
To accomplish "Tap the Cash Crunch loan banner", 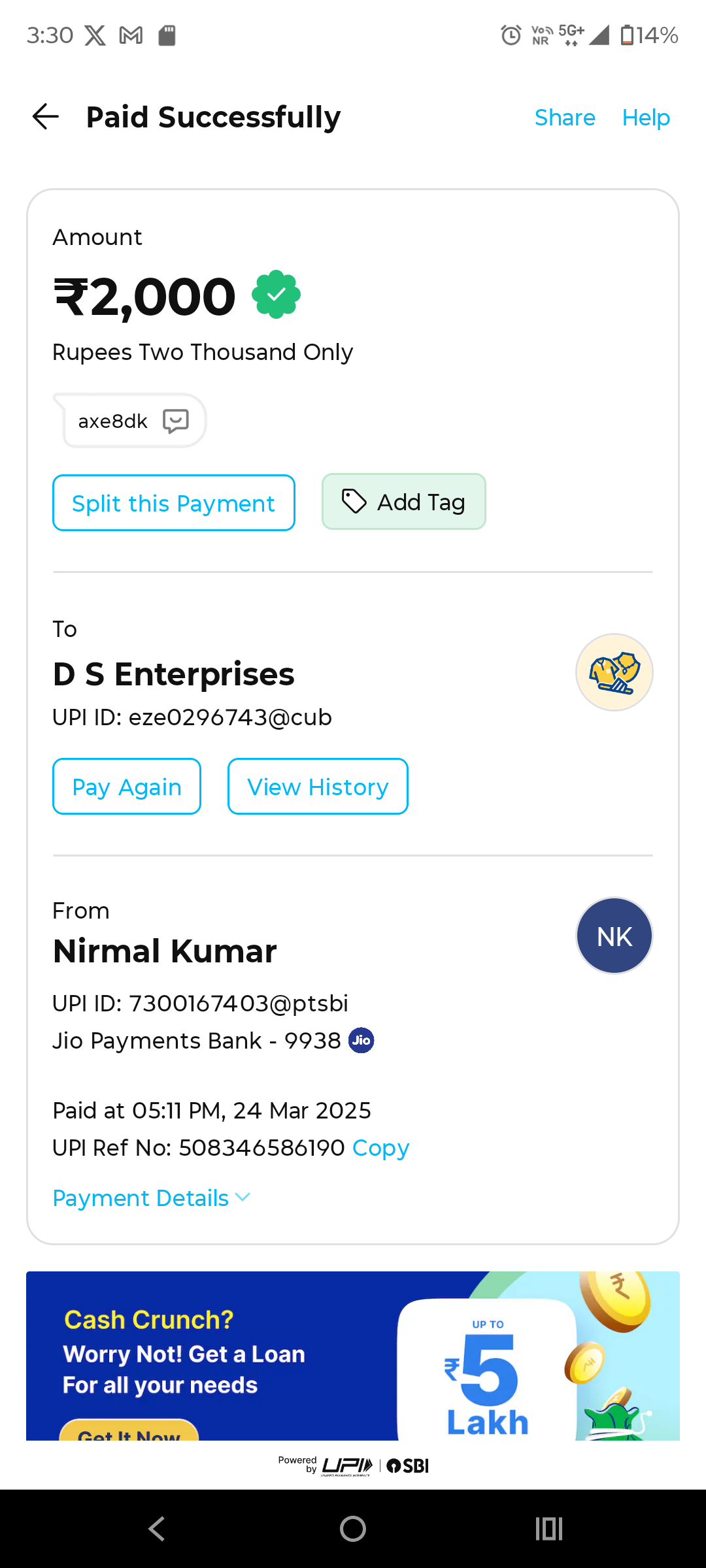I will (353, 1356).
